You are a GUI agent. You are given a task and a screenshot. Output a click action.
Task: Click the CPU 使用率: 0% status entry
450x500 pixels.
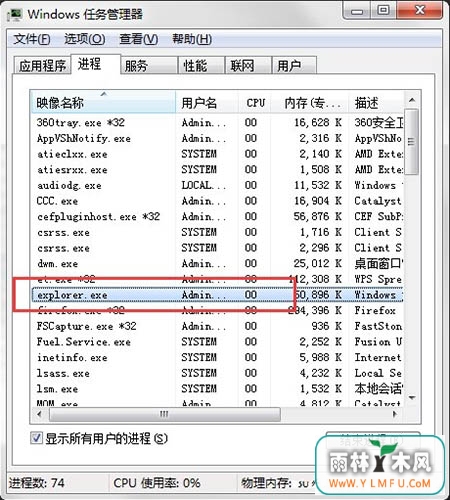pyautogui.click(x=157, y=483)
